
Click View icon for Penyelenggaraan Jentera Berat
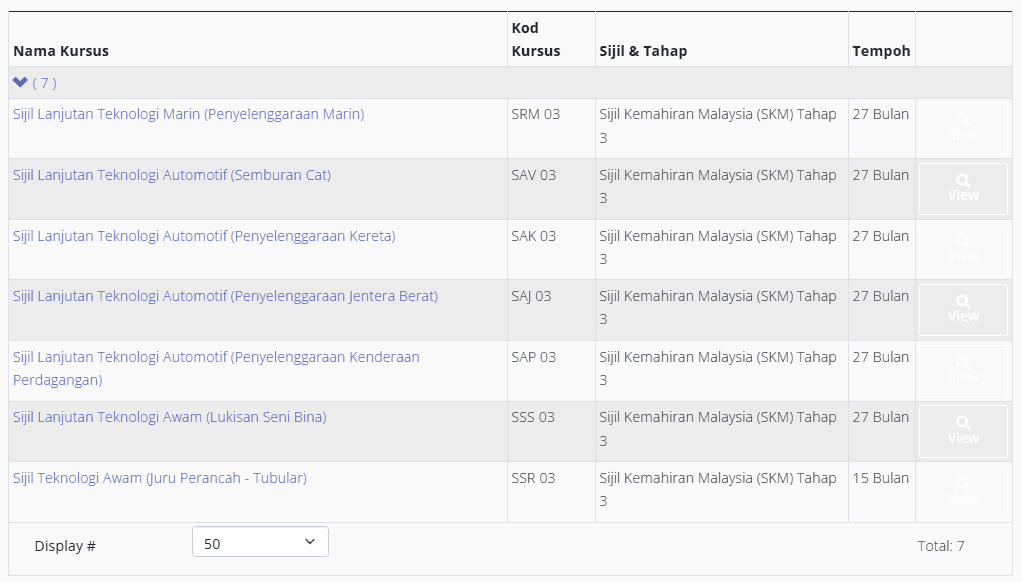pyautogui.click(x=963, y=309)
